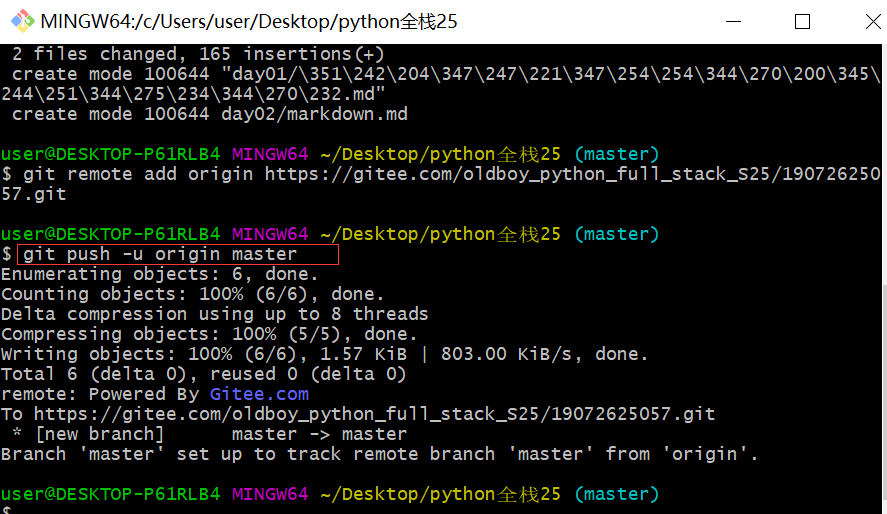Click the window title path text
The height and width of the screenshot is (514, 887).
tap(249, 21)
